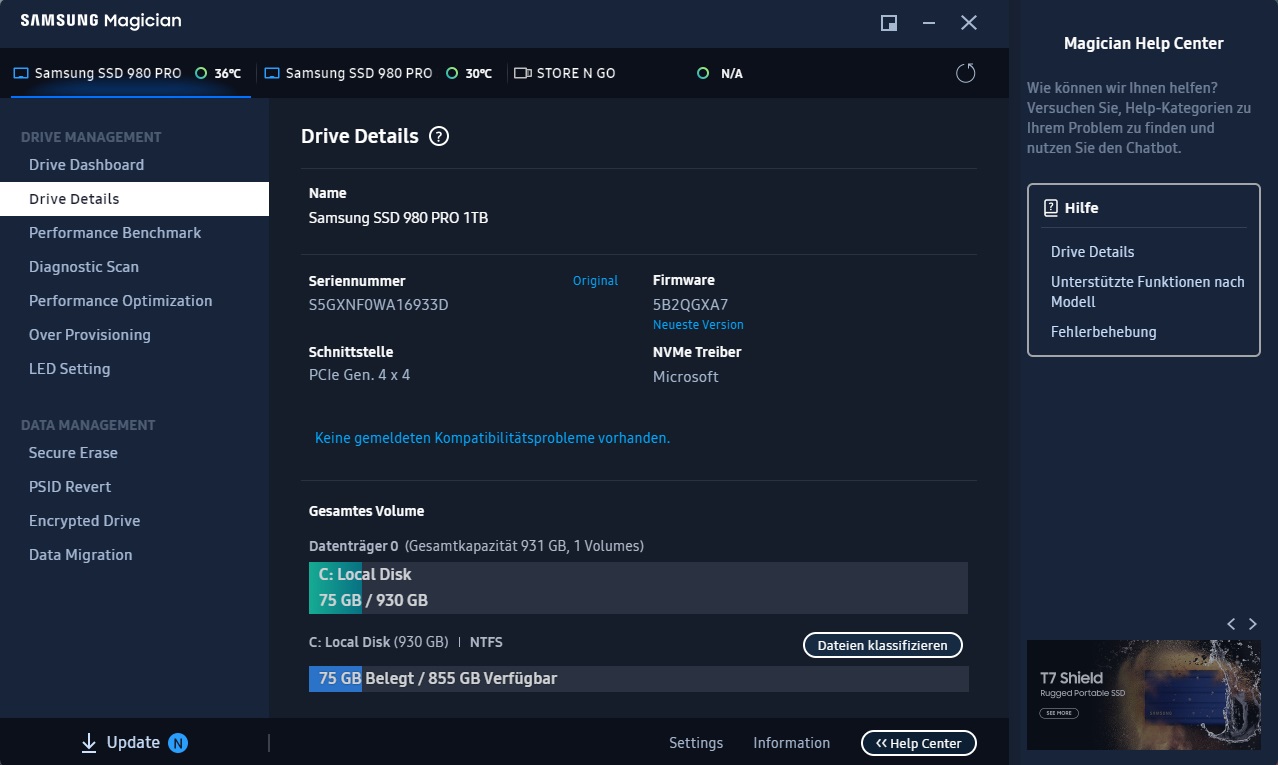
Task: Open Data Migration page
Action: point(134,555)
